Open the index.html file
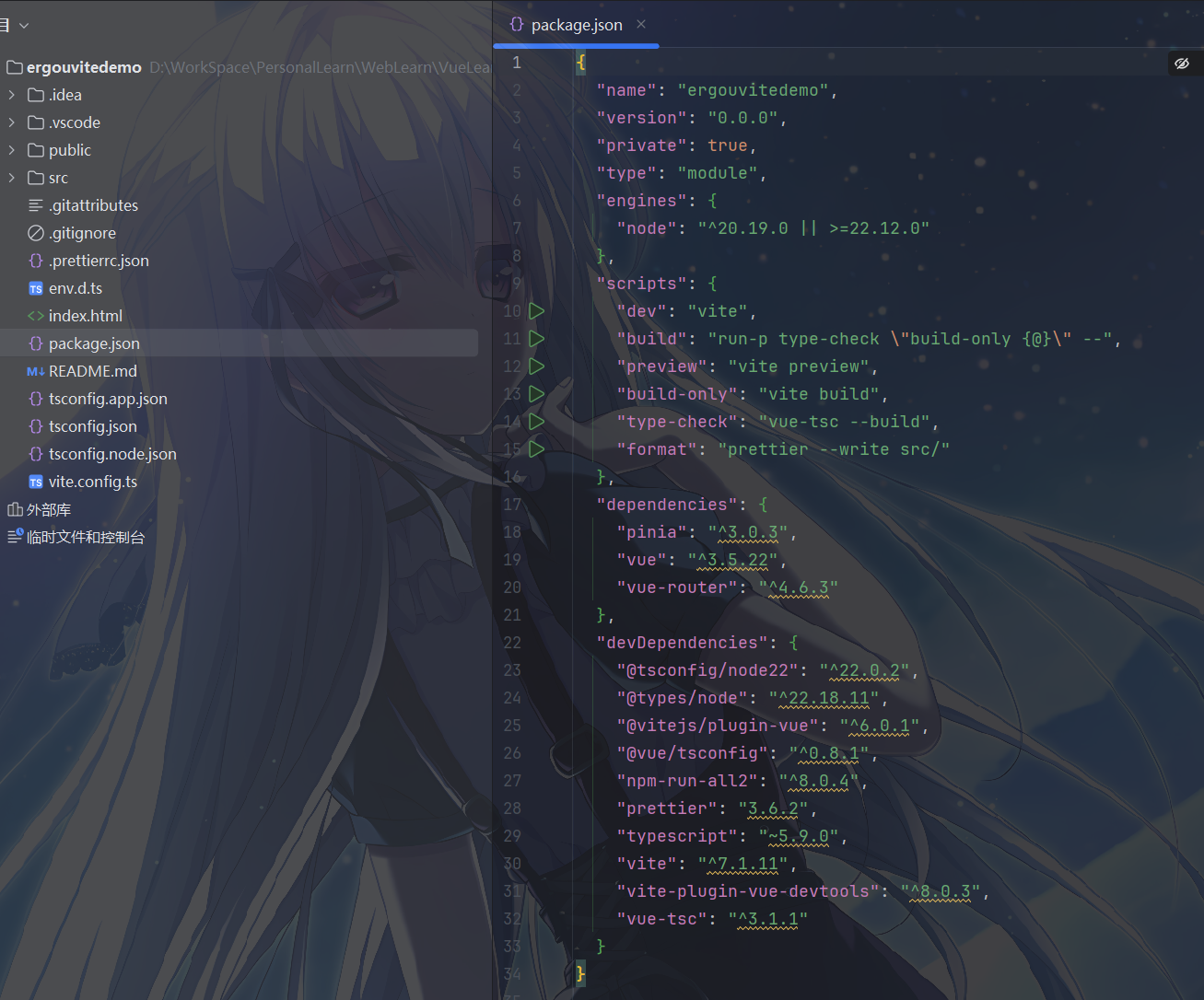The width and height of the screenshot is (1204, 1000). 85,316
